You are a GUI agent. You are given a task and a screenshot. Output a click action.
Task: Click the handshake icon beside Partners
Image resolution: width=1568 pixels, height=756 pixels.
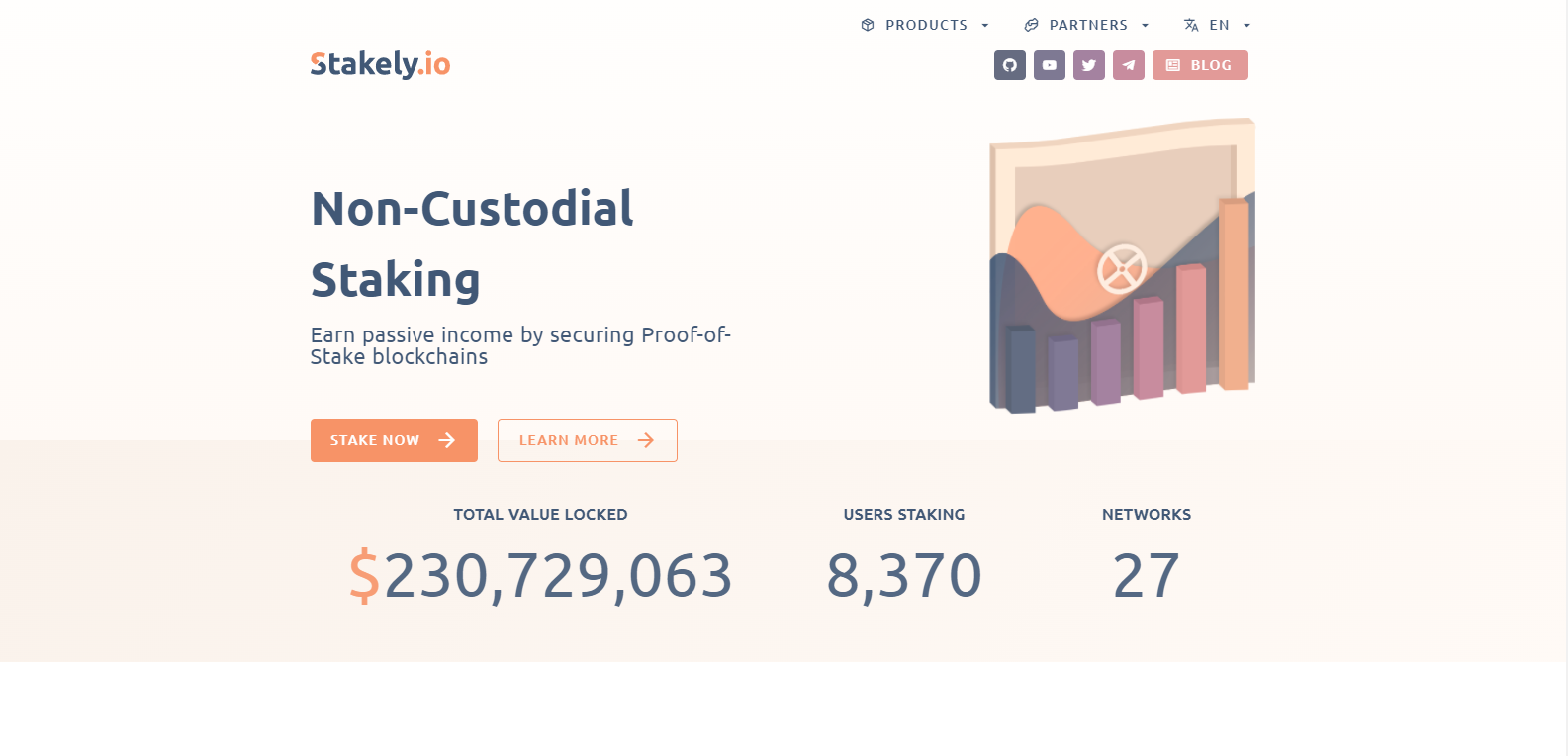pyautogui.click(x=1031, y=25)
